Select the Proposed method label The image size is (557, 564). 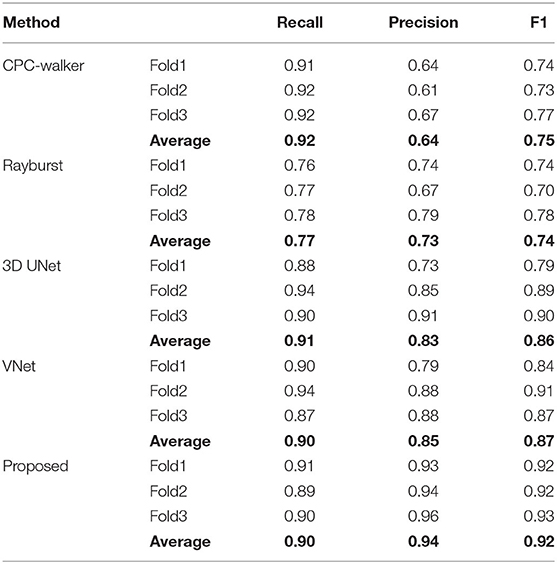(x=35, y=467)
